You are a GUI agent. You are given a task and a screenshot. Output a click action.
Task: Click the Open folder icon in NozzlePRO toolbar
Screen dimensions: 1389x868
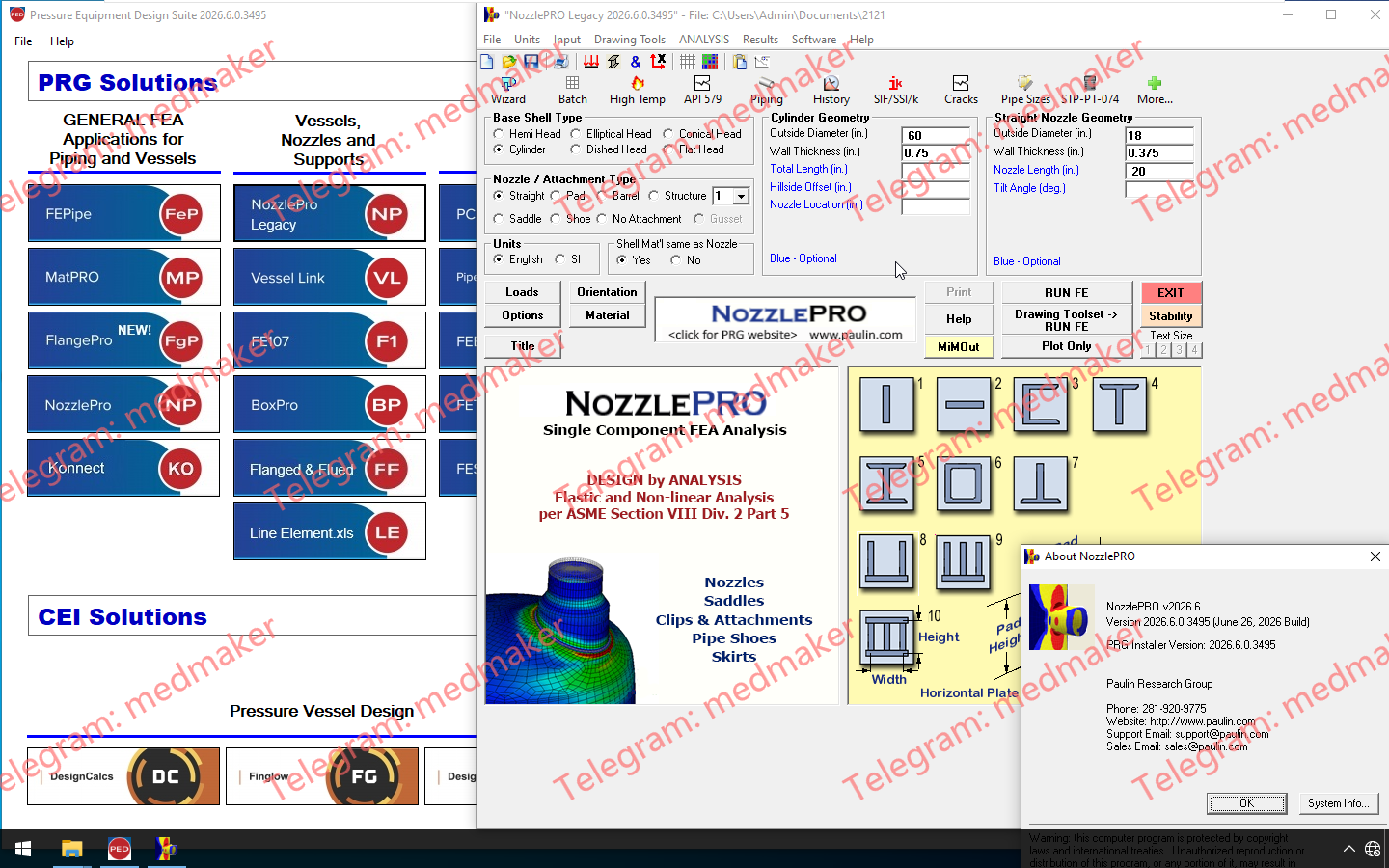pyautogui.click(x=509, y=62)
